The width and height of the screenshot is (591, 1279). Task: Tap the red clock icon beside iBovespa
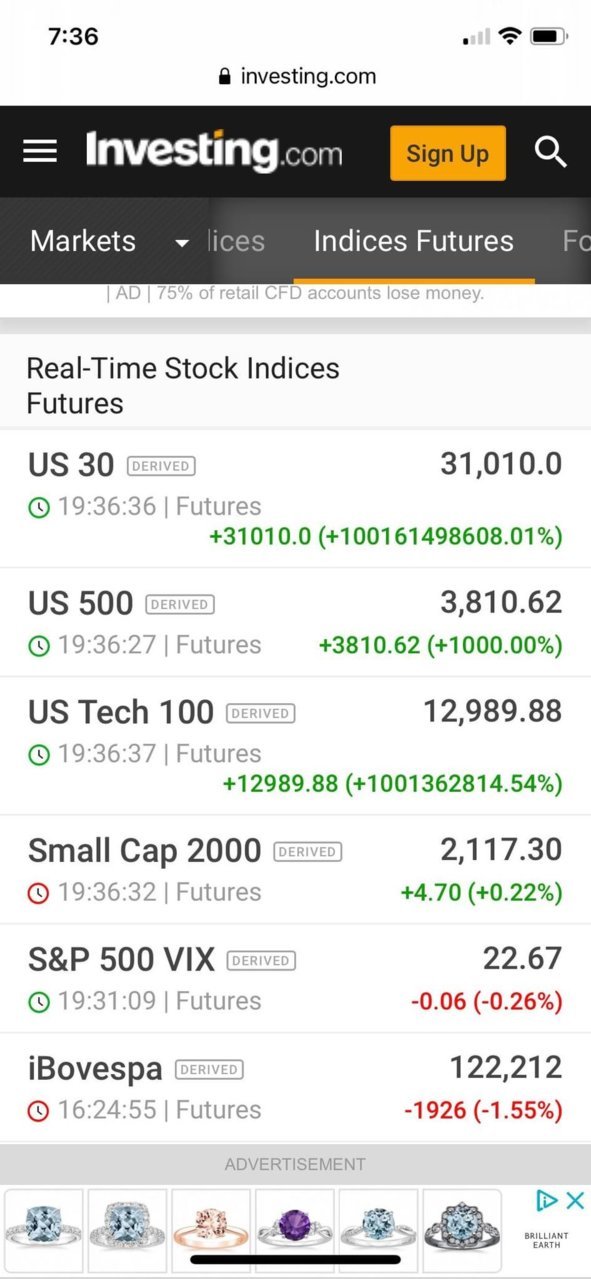point(38,1111)
